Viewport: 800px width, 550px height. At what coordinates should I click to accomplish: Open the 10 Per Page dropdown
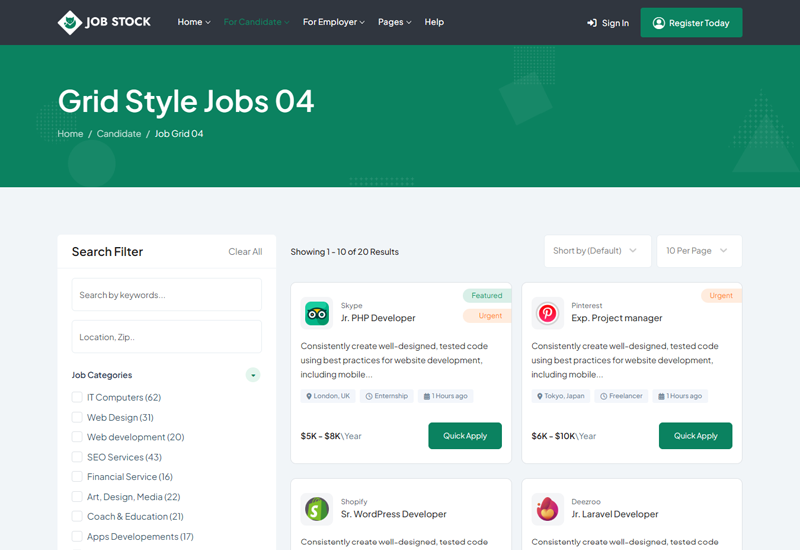point(699,251)
